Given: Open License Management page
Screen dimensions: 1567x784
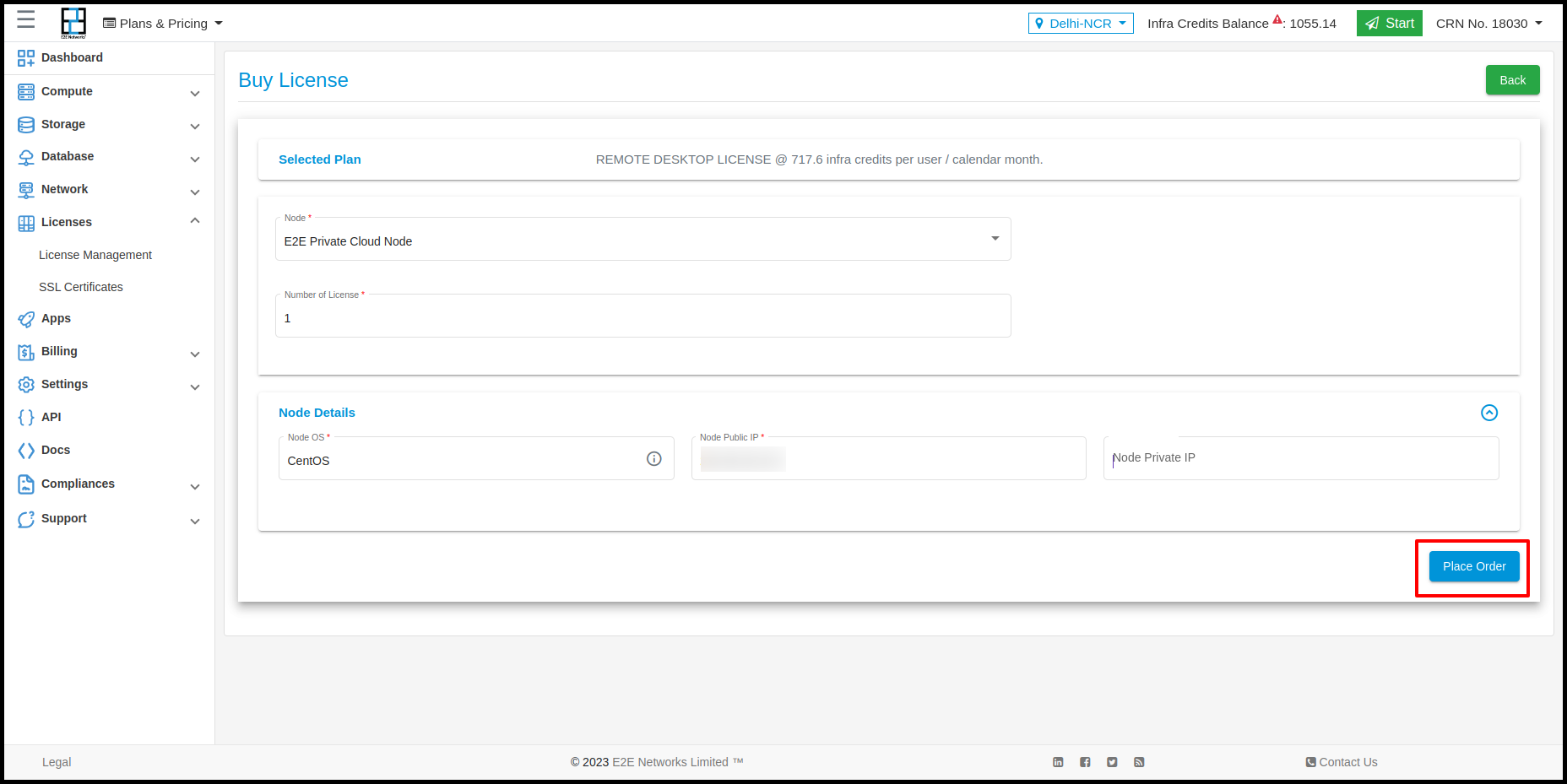Looking at the screenshot, I should pos(95,255).
